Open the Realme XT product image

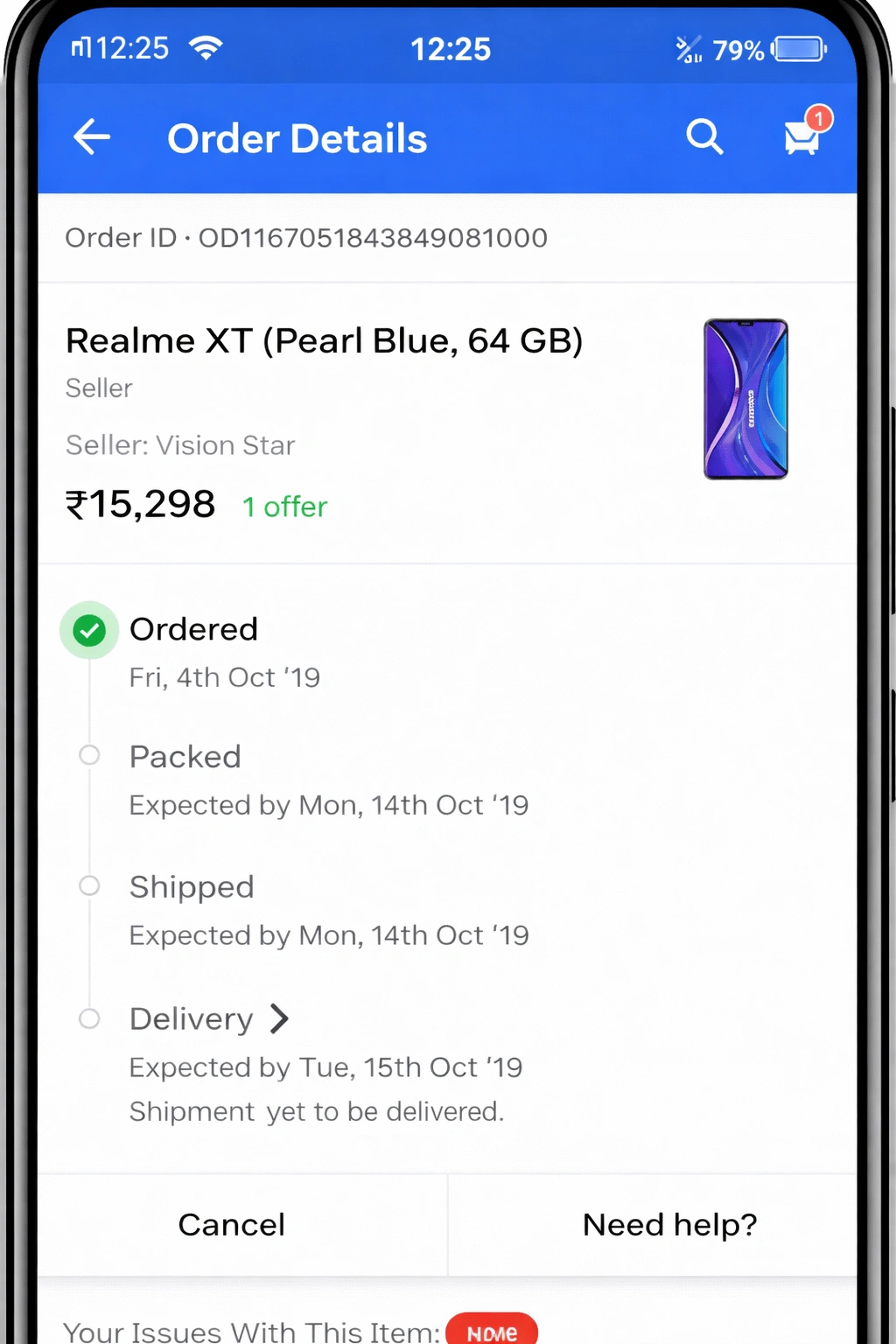[746, 399]
